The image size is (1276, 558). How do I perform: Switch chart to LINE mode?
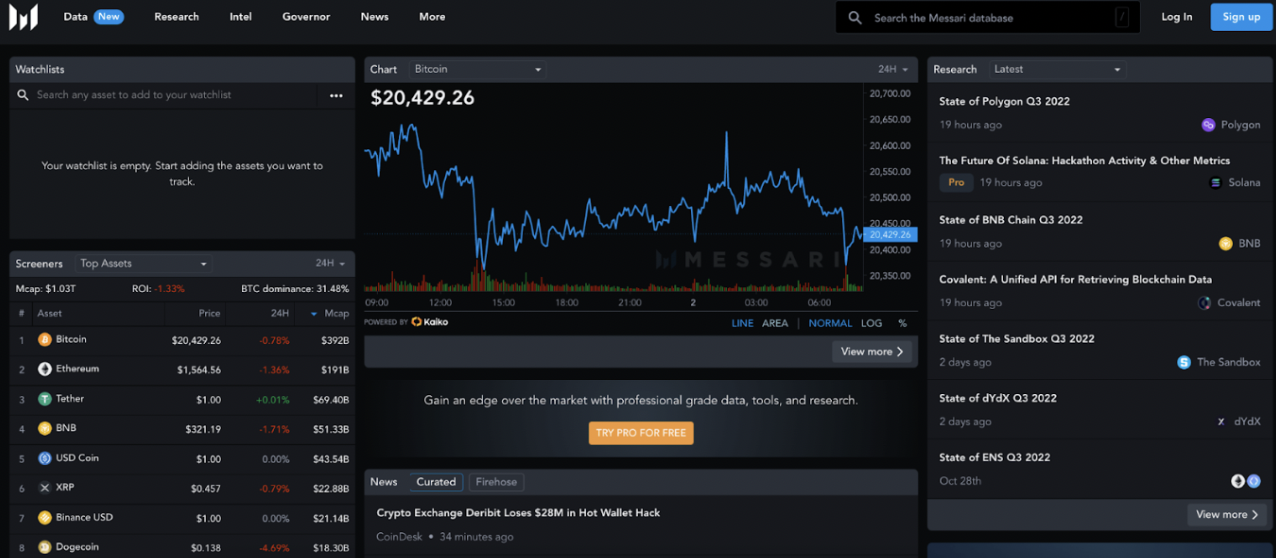pos(742,323)
